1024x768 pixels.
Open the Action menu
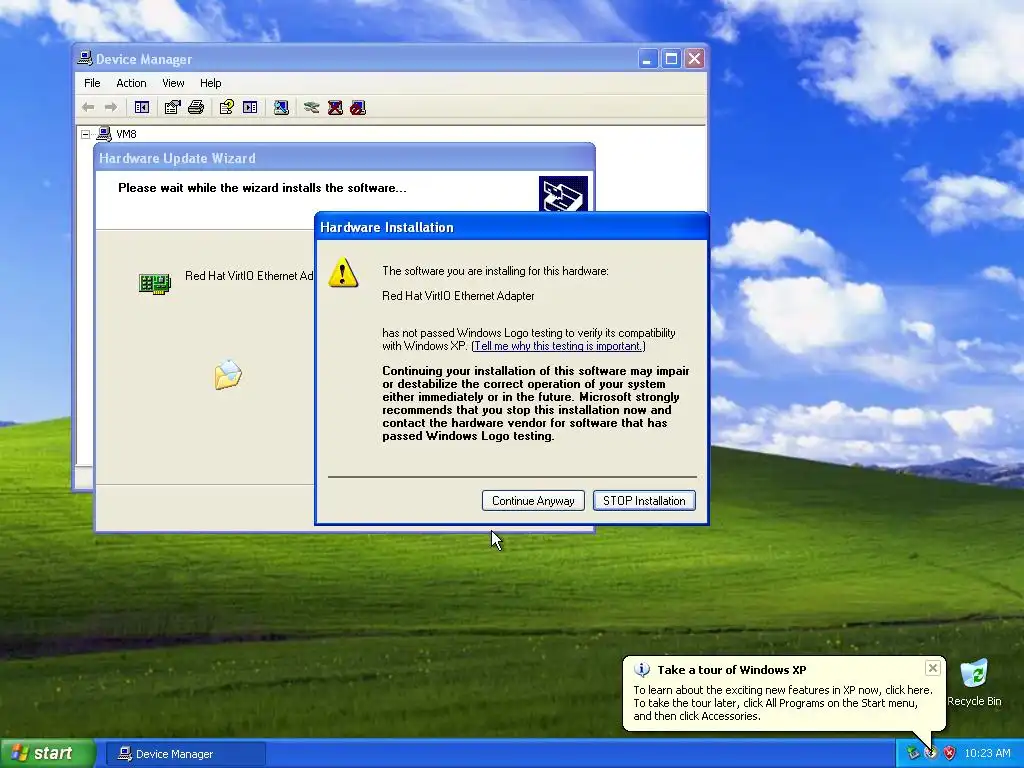[x=131, y=83]
